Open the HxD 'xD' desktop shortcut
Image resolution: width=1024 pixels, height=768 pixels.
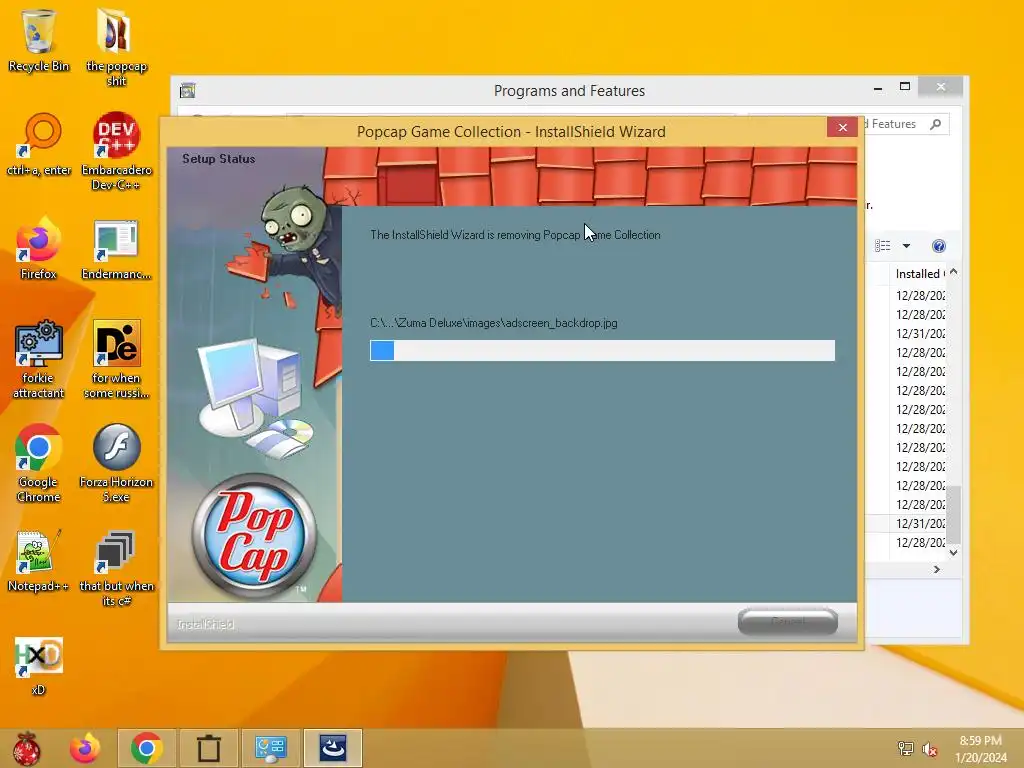click(x=39, y=666)
